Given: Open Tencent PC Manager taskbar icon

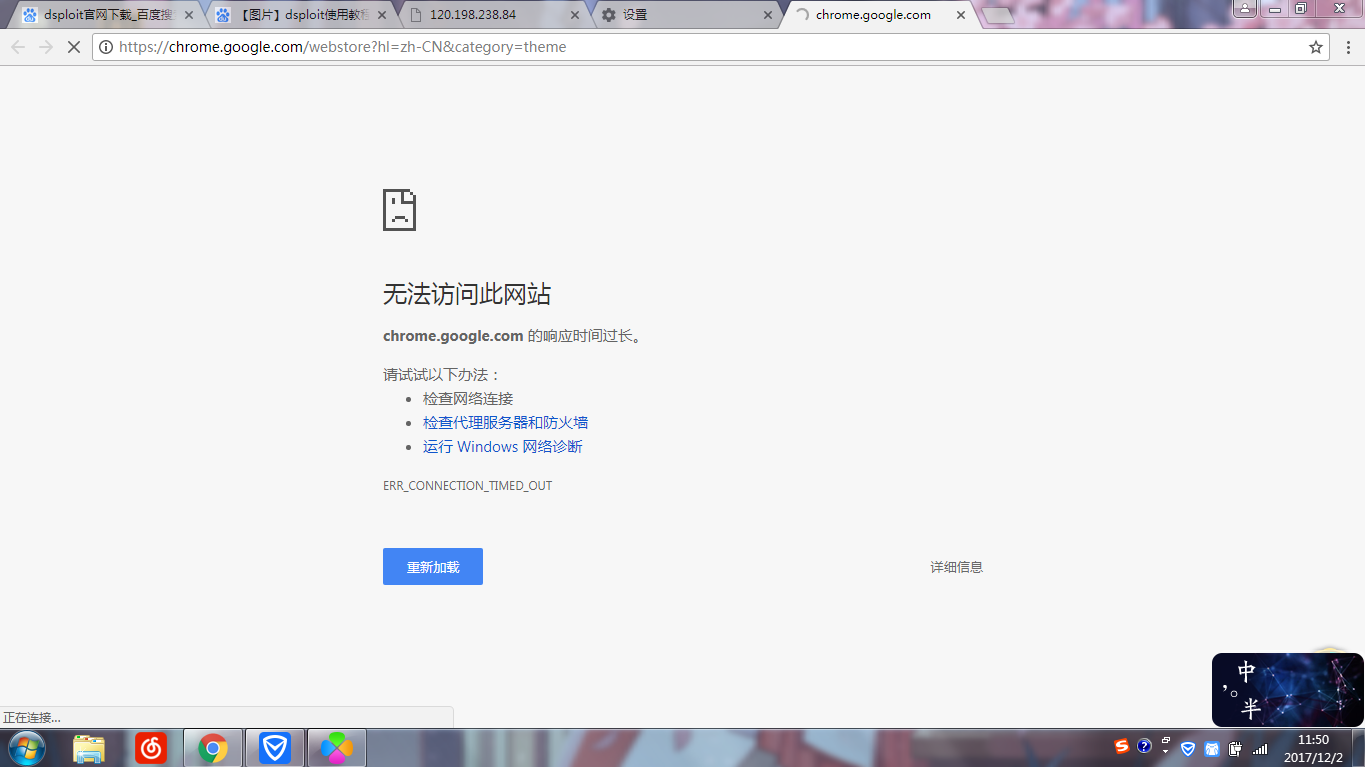Looking at the screenshot, I should (x=274, y=747).
